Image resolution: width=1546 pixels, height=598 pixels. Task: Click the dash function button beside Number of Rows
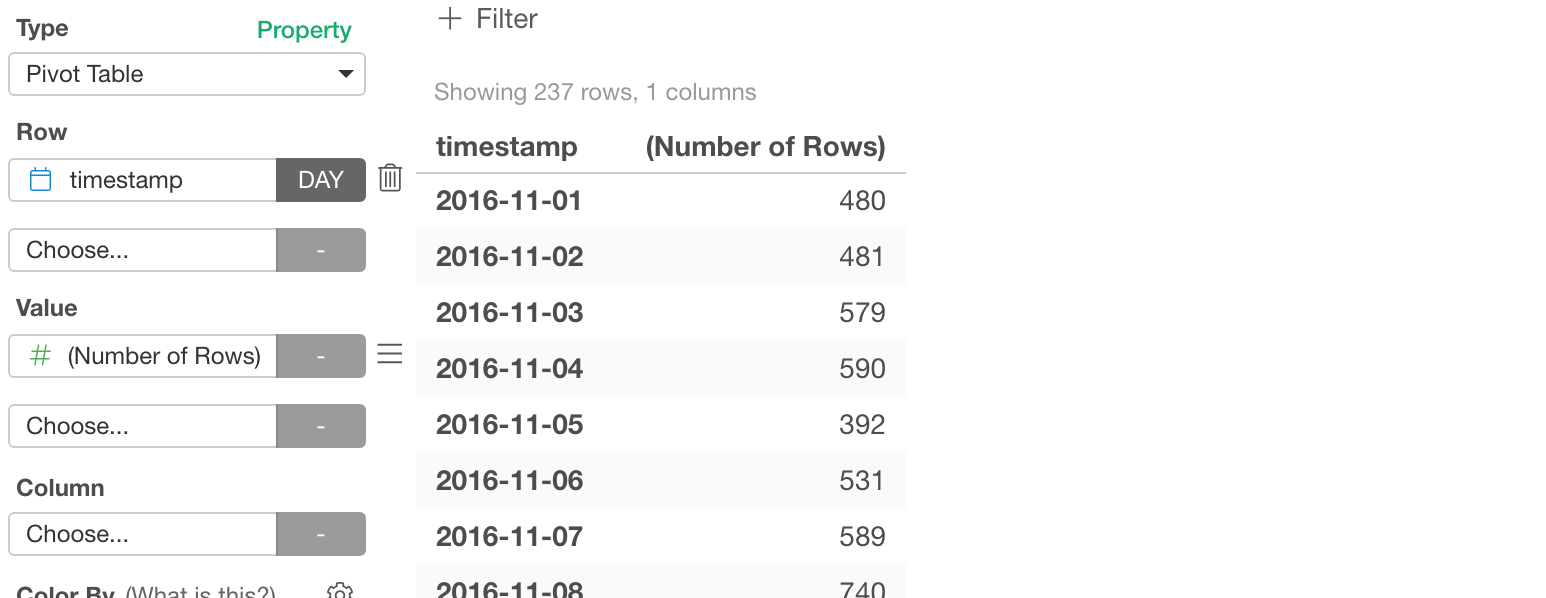coord(321,356)
